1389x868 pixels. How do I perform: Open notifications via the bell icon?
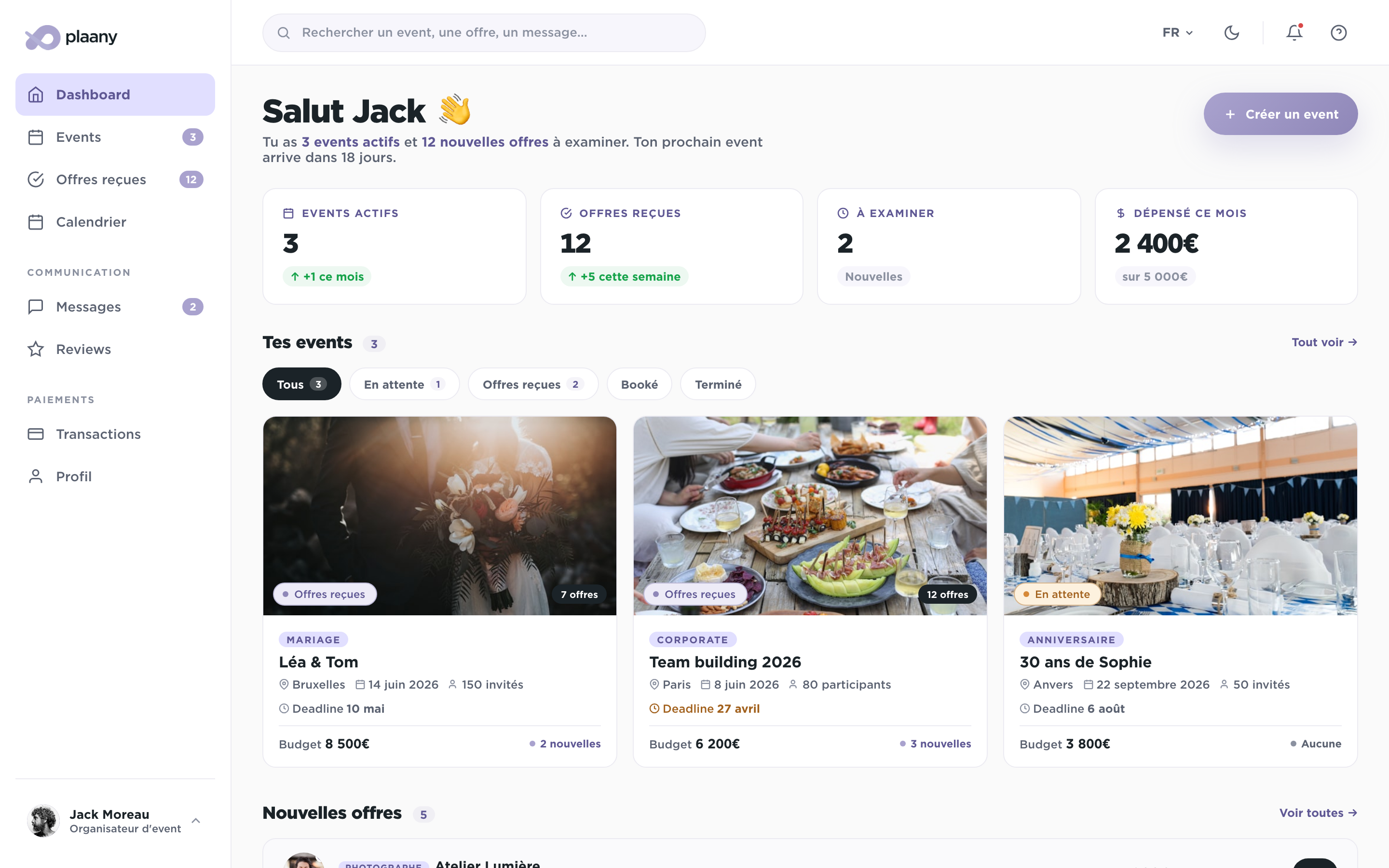point(1294,33)
